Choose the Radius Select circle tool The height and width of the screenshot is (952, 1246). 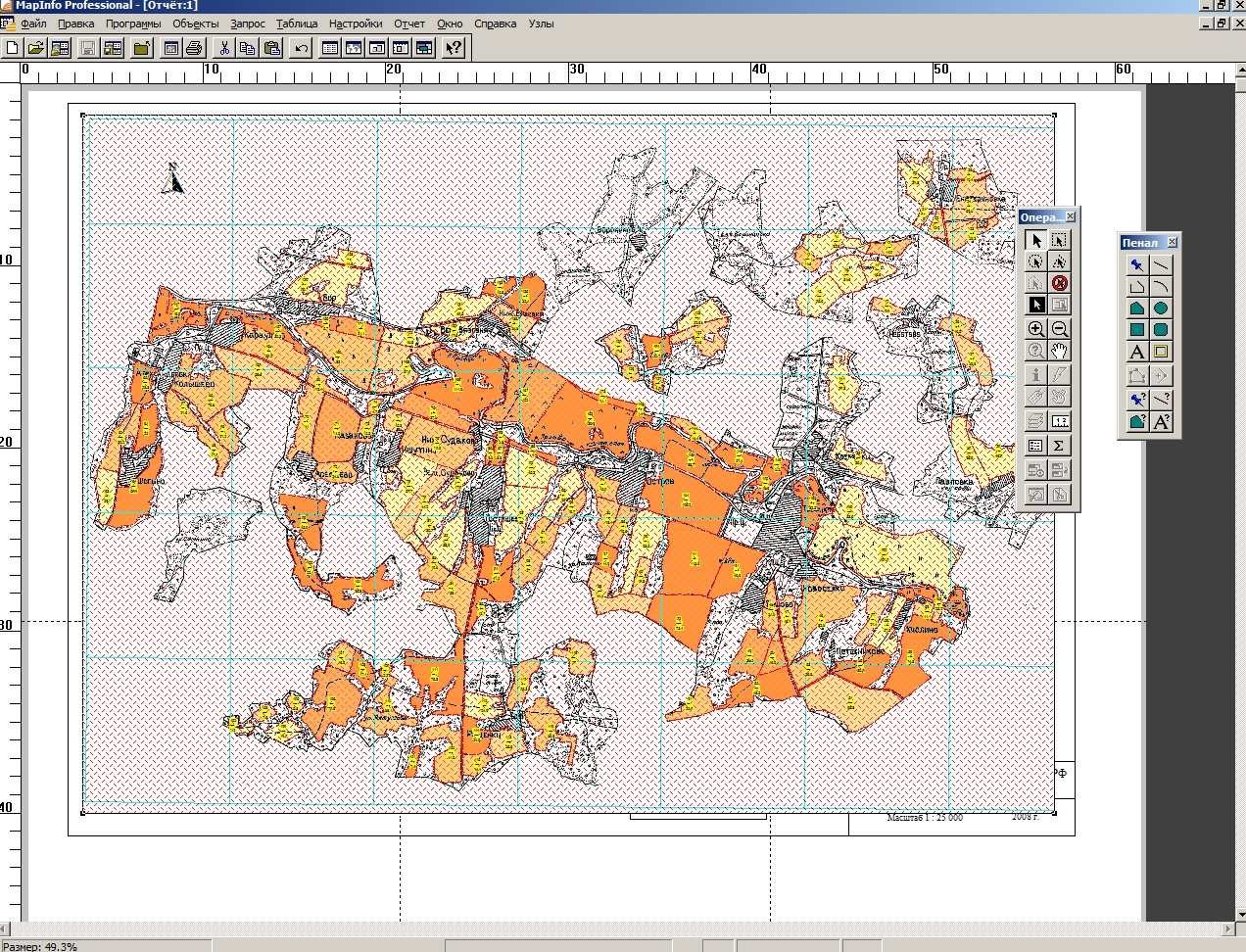1036,262
